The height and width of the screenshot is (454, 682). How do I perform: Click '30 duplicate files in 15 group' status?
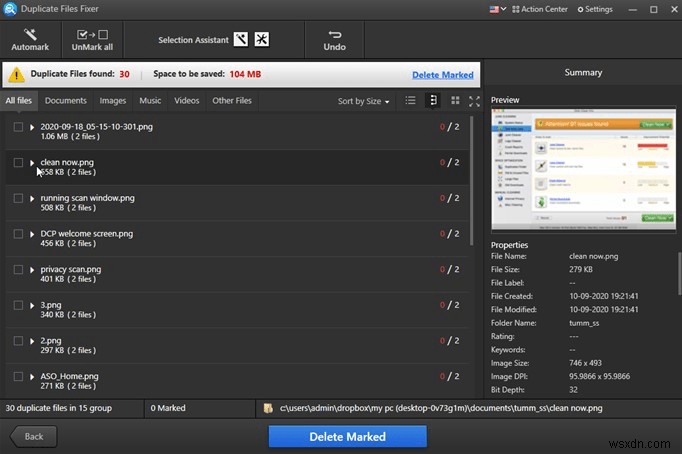pos(59,408)
